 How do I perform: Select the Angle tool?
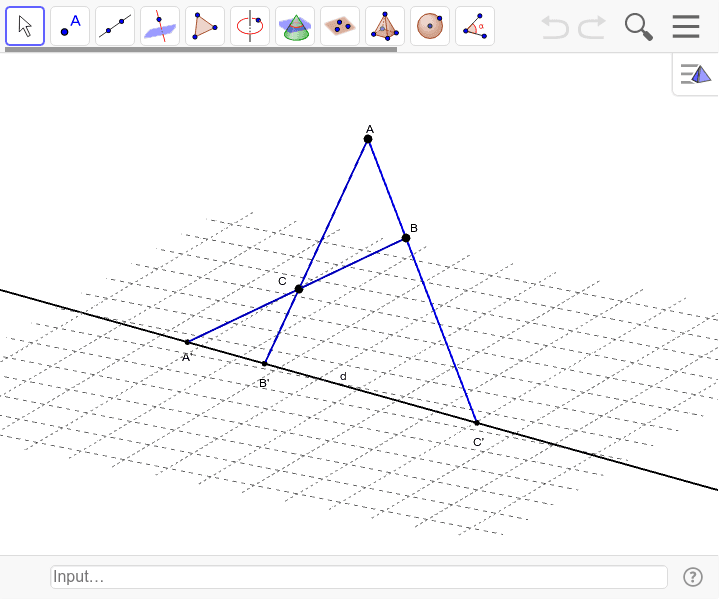[x=475, y=26]
